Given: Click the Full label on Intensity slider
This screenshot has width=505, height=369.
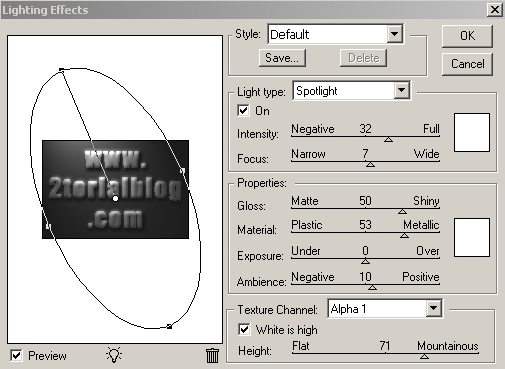Looking at the screenshot, I should tap(431, 129).
